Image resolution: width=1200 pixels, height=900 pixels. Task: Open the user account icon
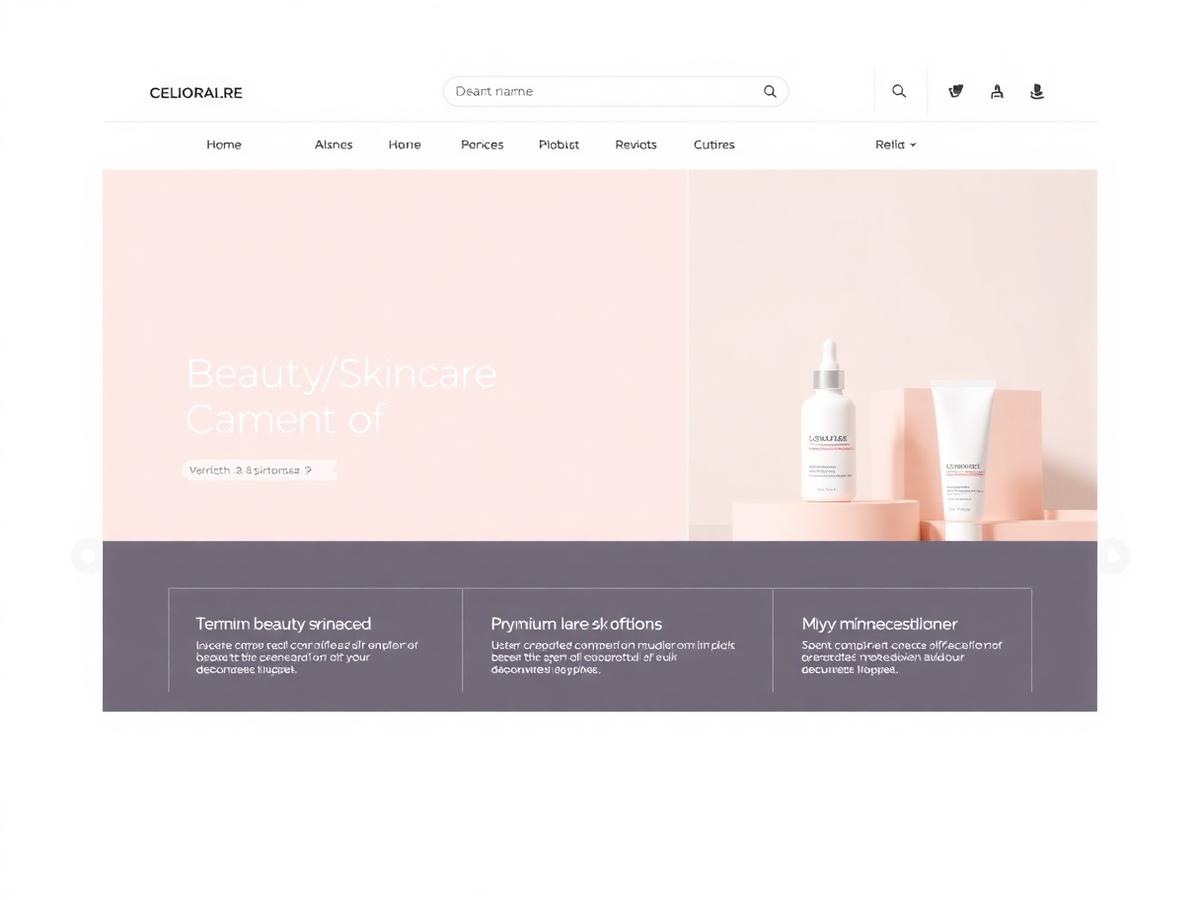(997, 91)
